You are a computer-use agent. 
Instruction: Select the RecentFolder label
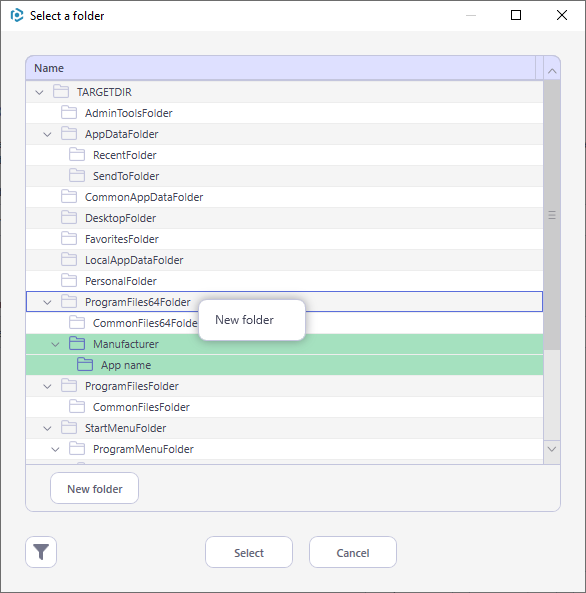[x=124, y=155]
